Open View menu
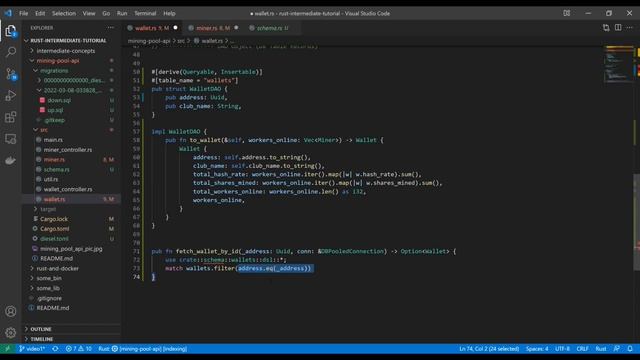Screen dimensions: 640x360 pyautogui.click(x=89, y=13)
